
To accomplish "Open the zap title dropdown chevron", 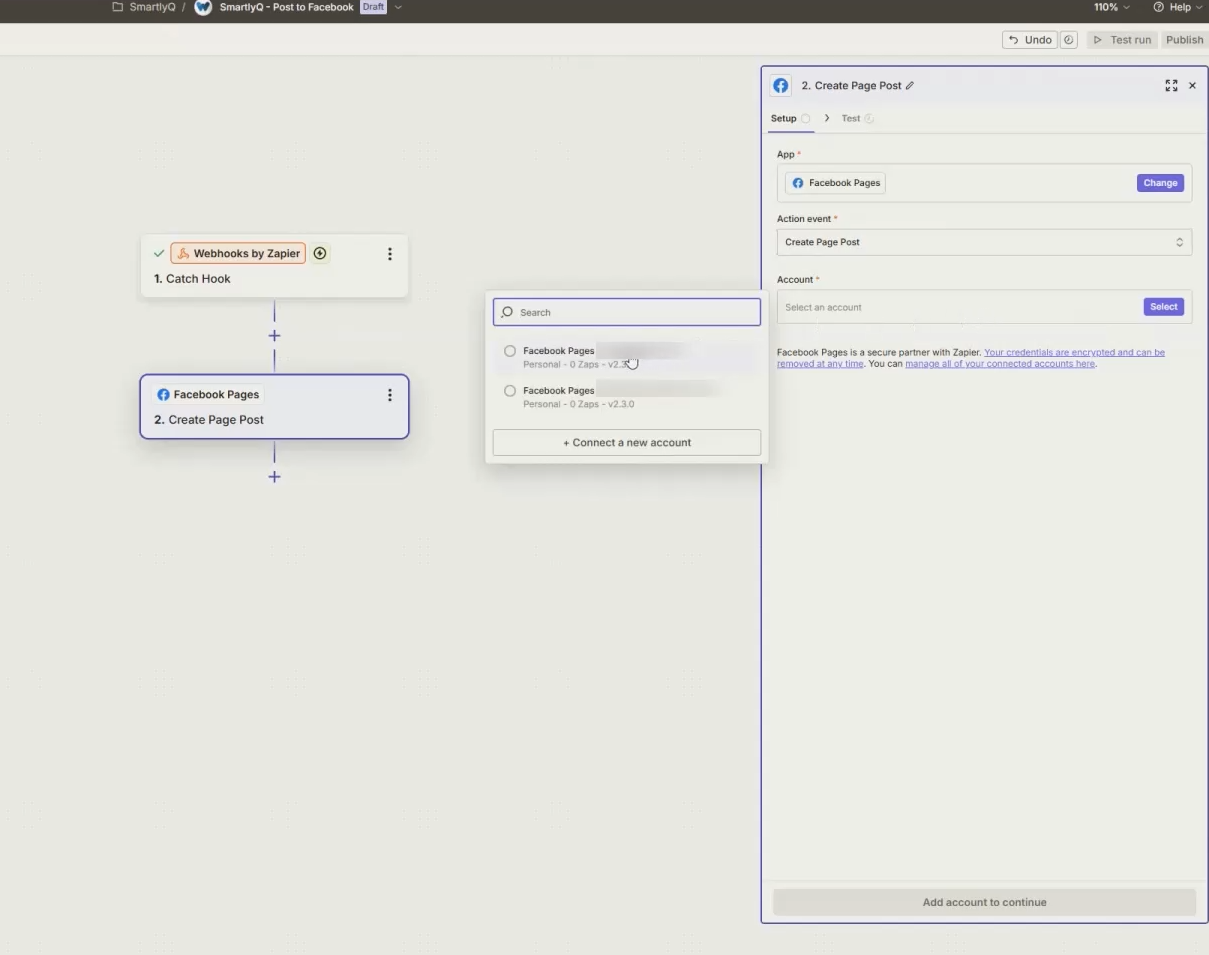I will [398, 7].
